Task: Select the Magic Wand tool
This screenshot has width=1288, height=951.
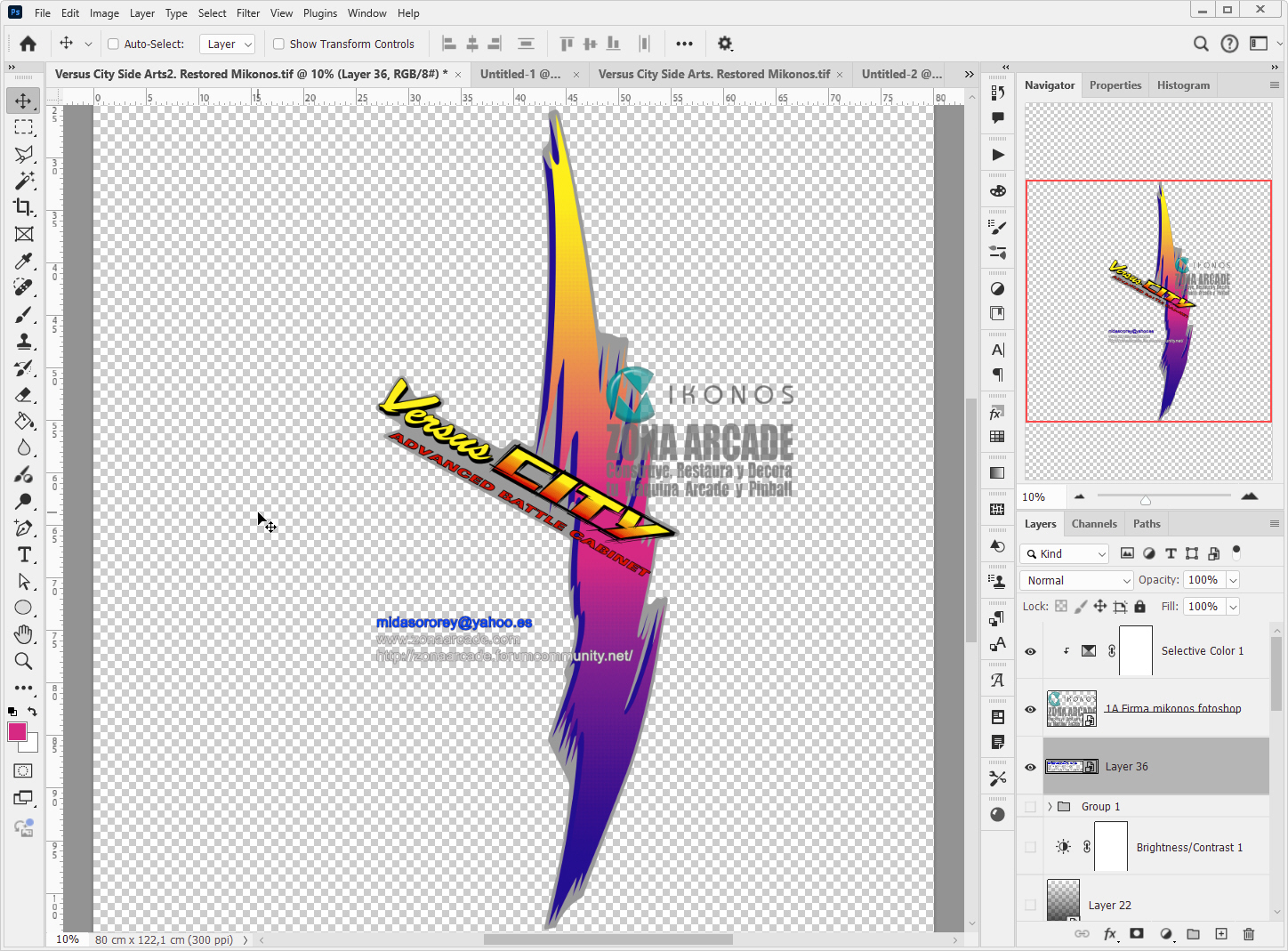Action: pyautogui.click(x=24, y=181)
